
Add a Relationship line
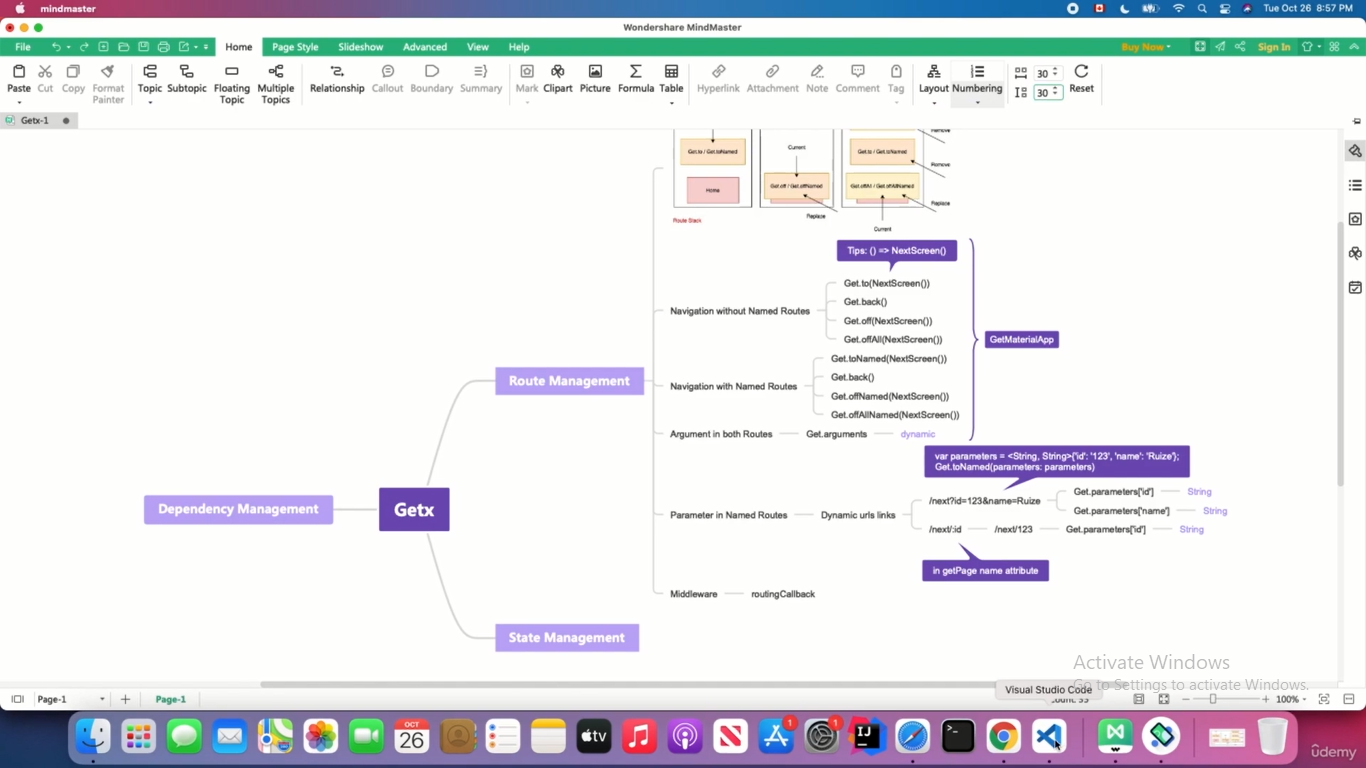337,79
